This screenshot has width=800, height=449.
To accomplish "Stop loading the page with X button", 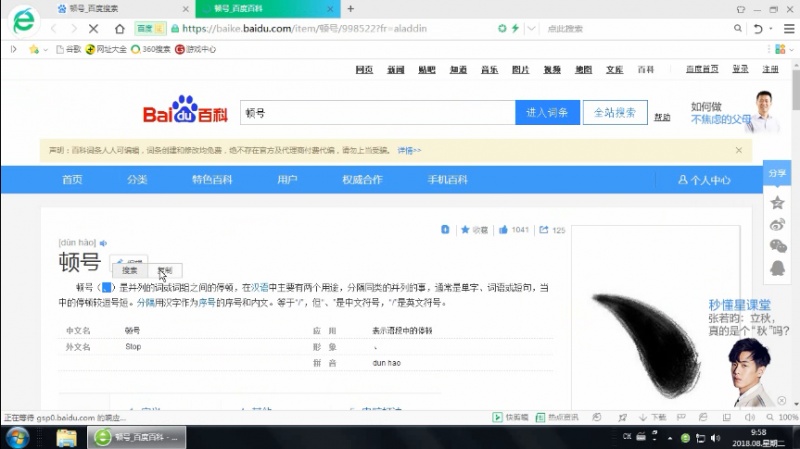I will coord(93,29).
